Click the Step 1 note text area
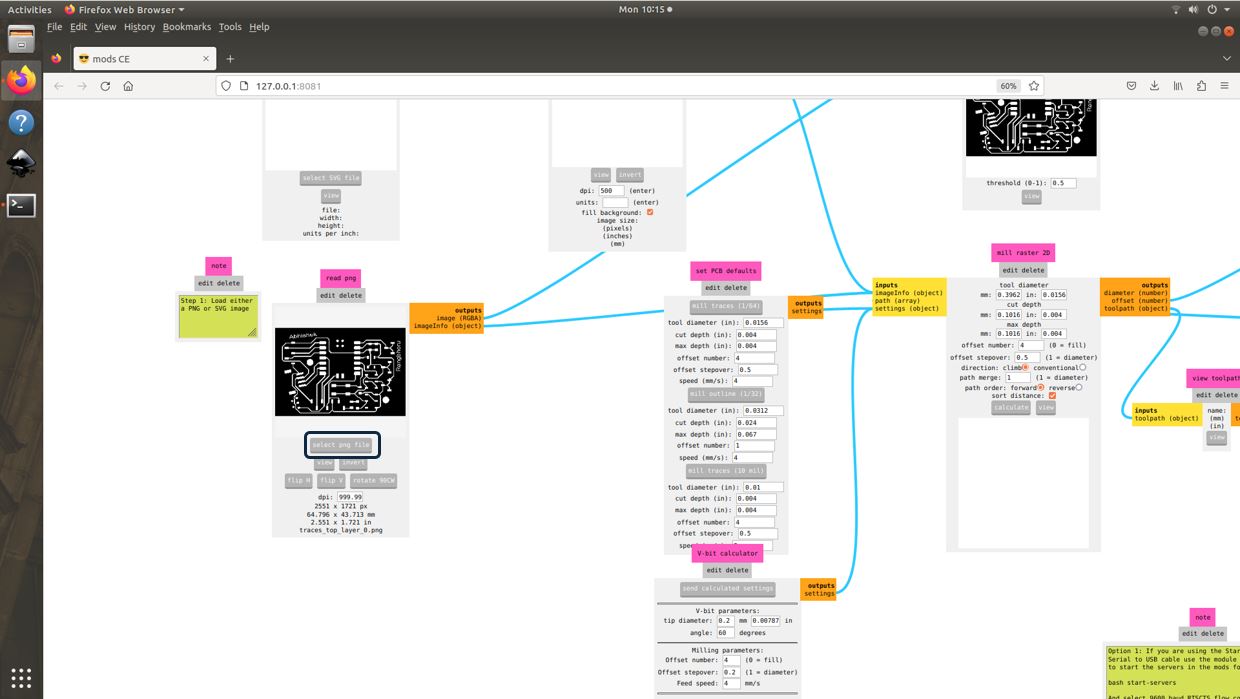1240x699 pixels. click(218, 316)
